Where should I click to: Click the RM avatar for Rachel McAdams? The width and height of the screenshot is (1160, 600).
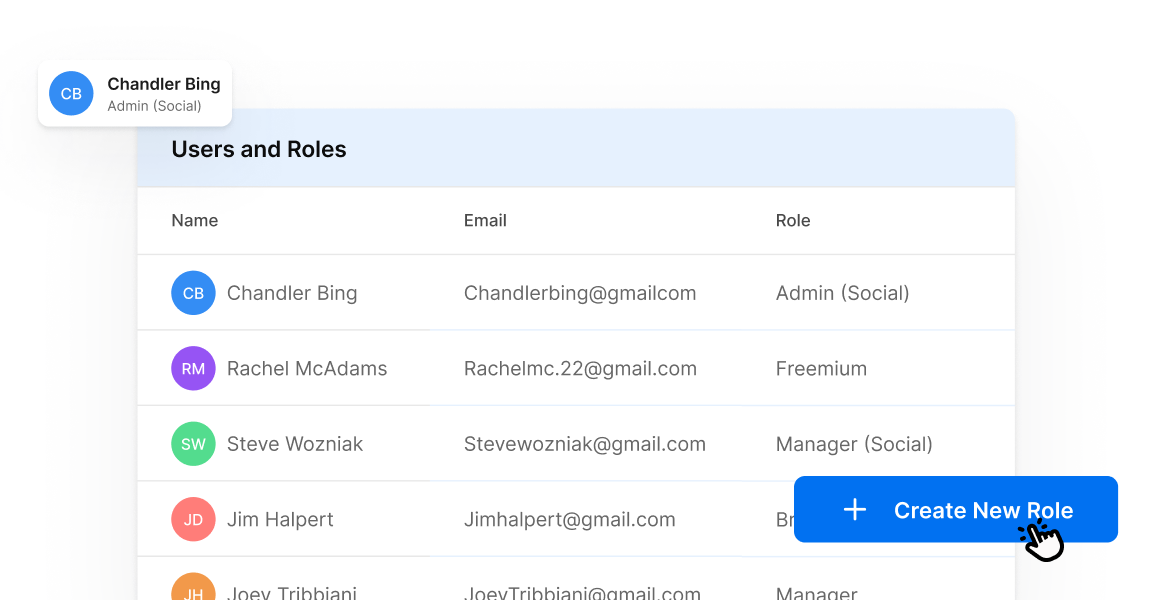[x=193, y=368]
